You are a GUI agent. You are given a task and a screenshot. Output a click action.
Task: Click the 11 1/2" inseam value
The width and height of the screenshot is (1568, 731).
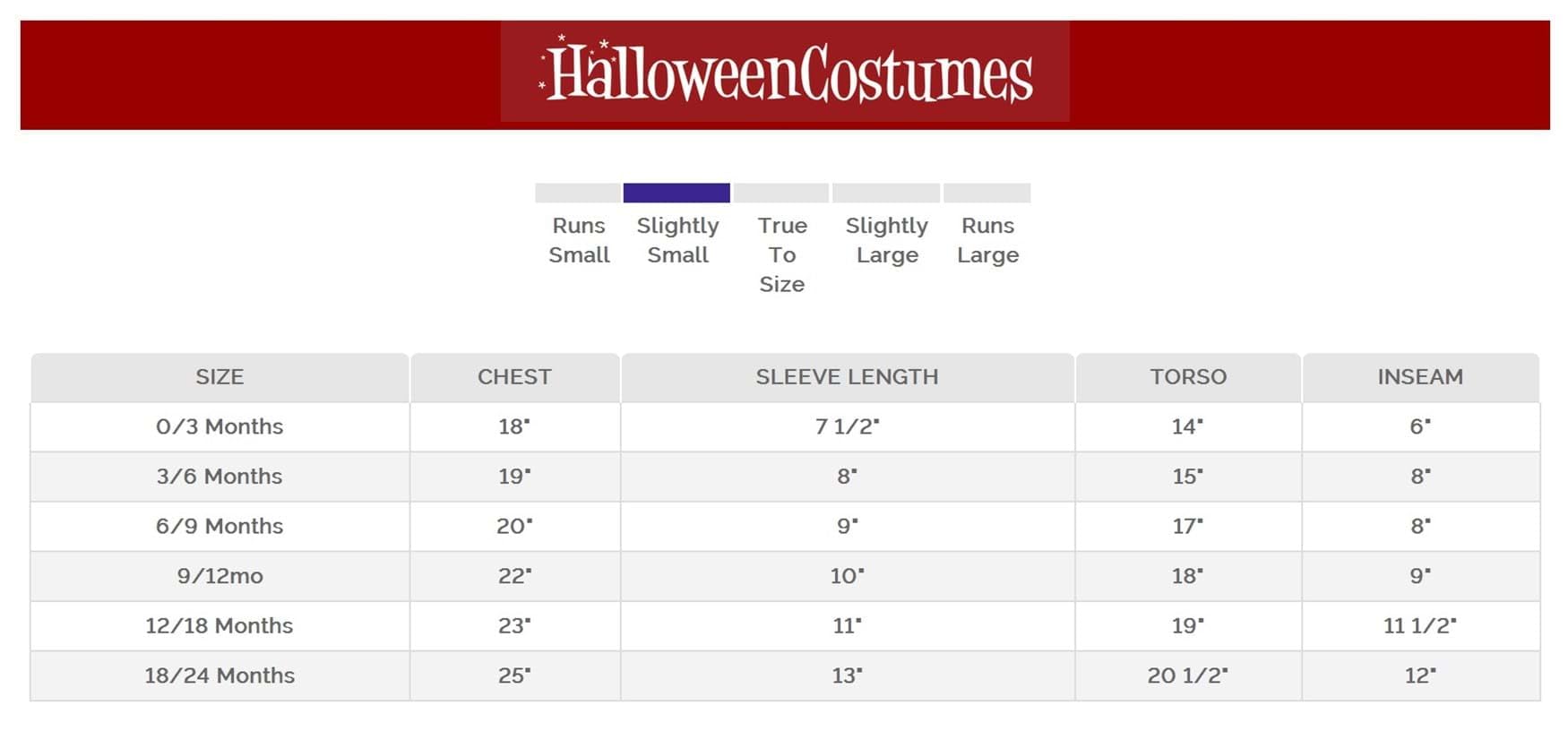pos(1420,625)
